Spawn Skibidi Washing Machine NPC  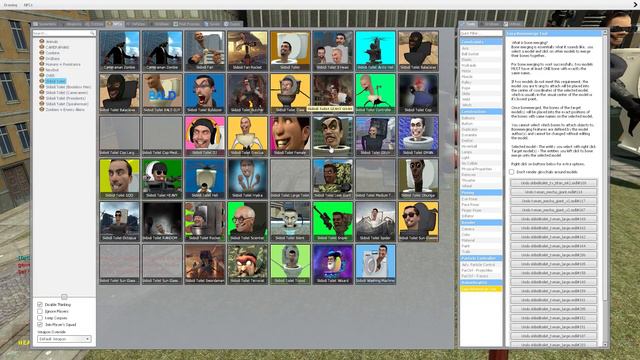click(x=376, y=264)
